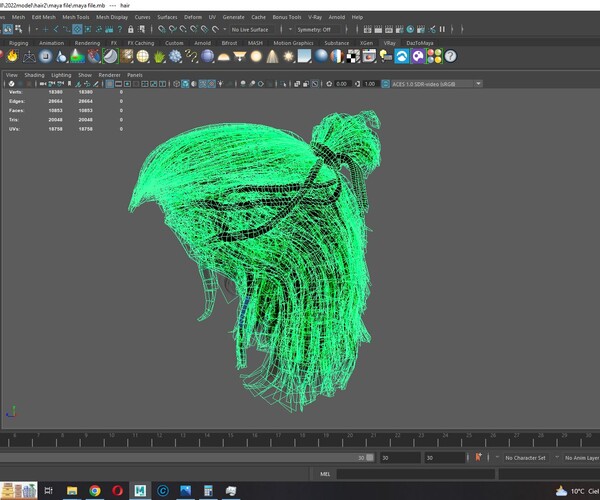Click the V-Ray fire shelf icon

[x=13, y=56]
